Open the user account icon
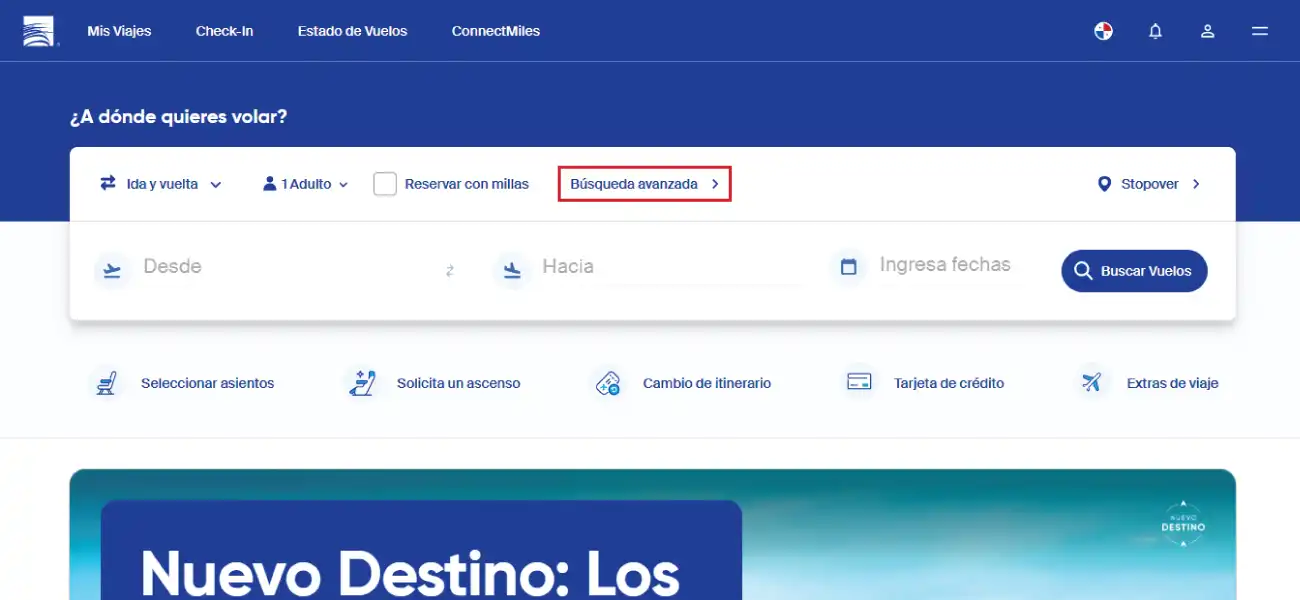Viewport: 1300px width, 600px height. [1207, 31]
